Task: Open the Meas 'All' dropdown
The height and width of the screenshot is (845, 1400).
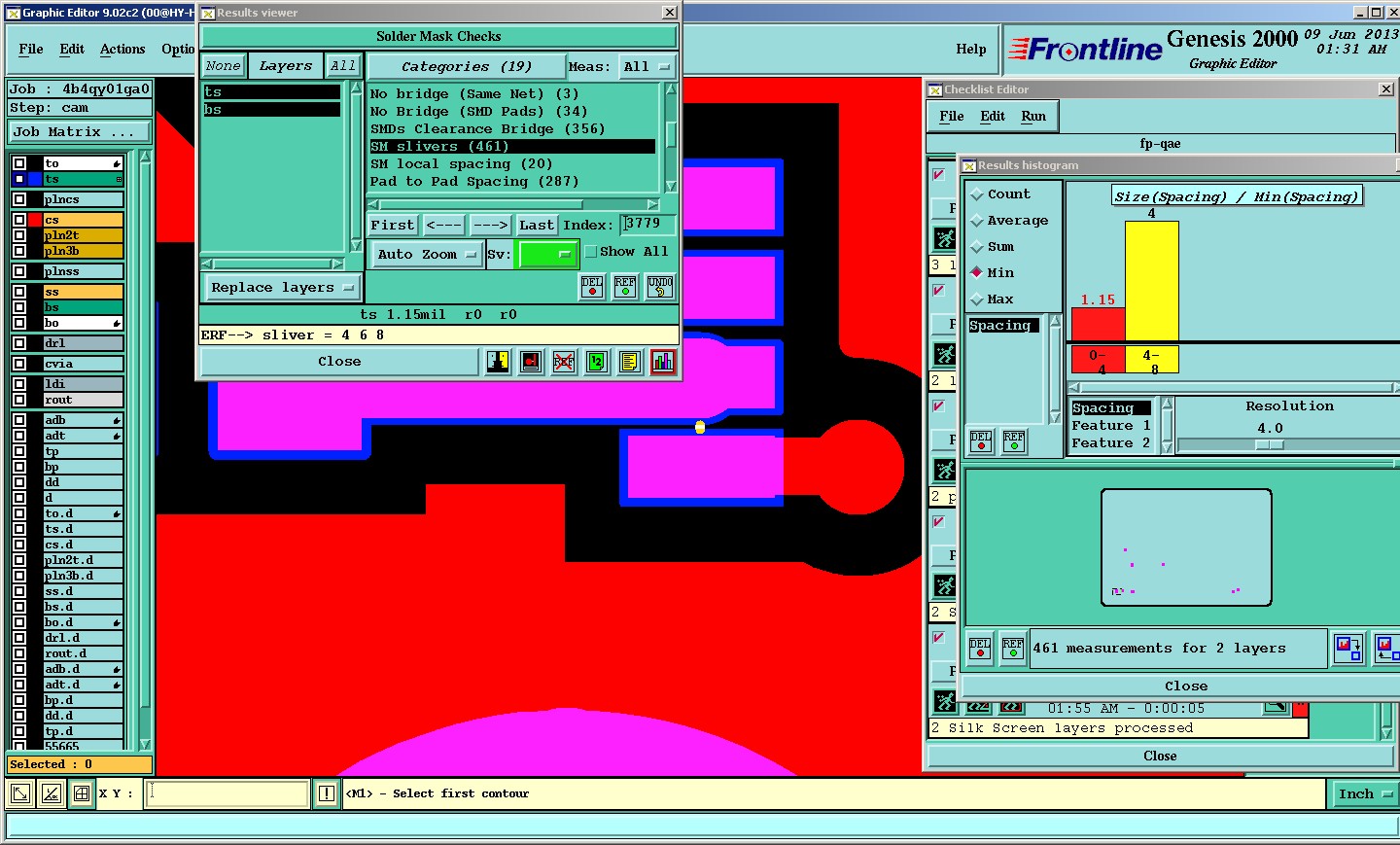Action: 647,66
